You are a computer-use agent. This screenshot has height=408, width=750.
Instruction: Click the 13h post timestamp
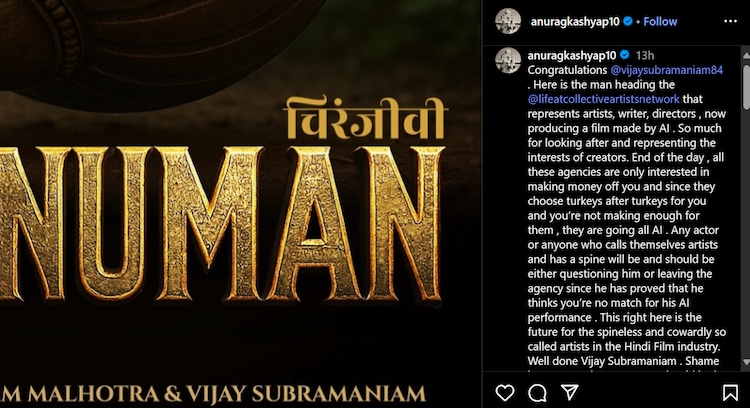pos(645,55)
